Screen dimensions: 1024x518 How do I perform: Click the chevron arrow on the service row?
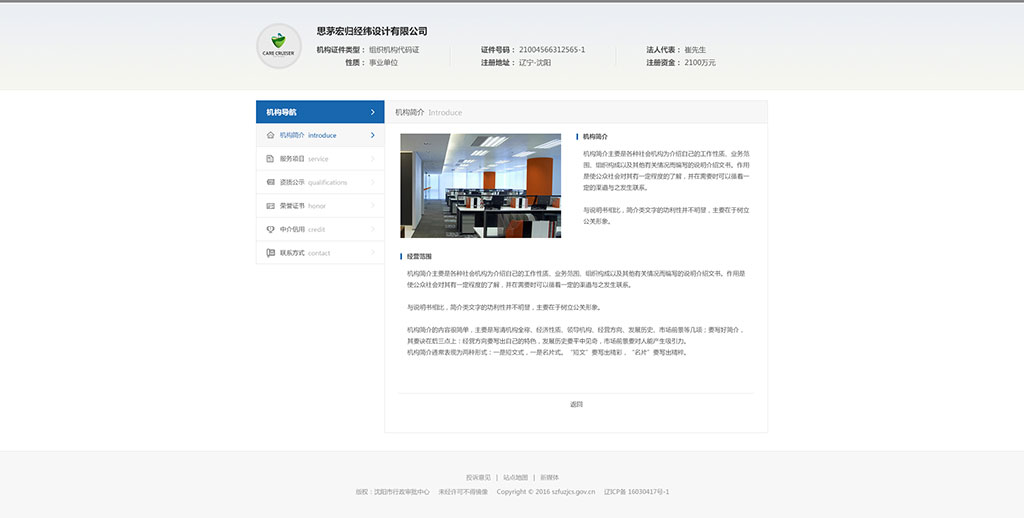coord(373,159)
